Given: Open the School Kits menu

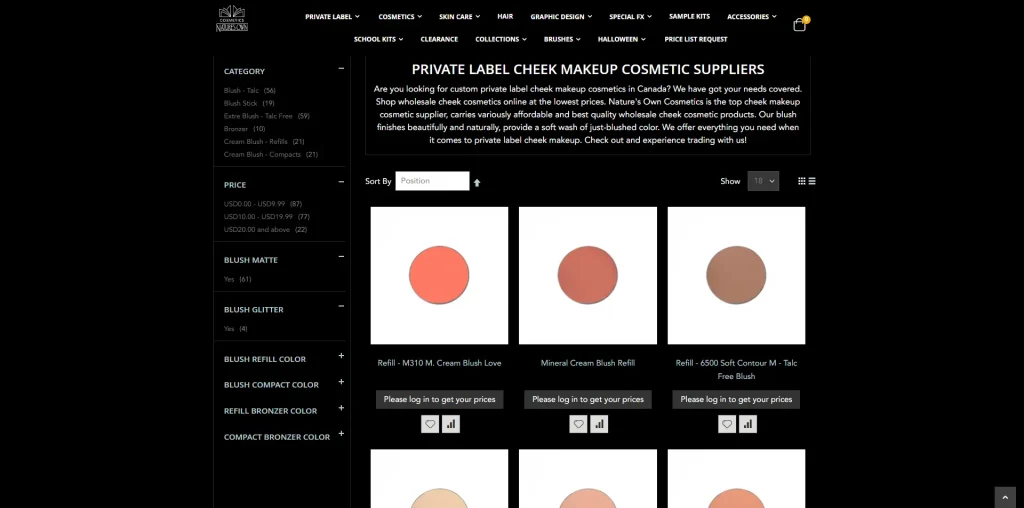Looking at the screenshot, I should click(x=379, y=39).
